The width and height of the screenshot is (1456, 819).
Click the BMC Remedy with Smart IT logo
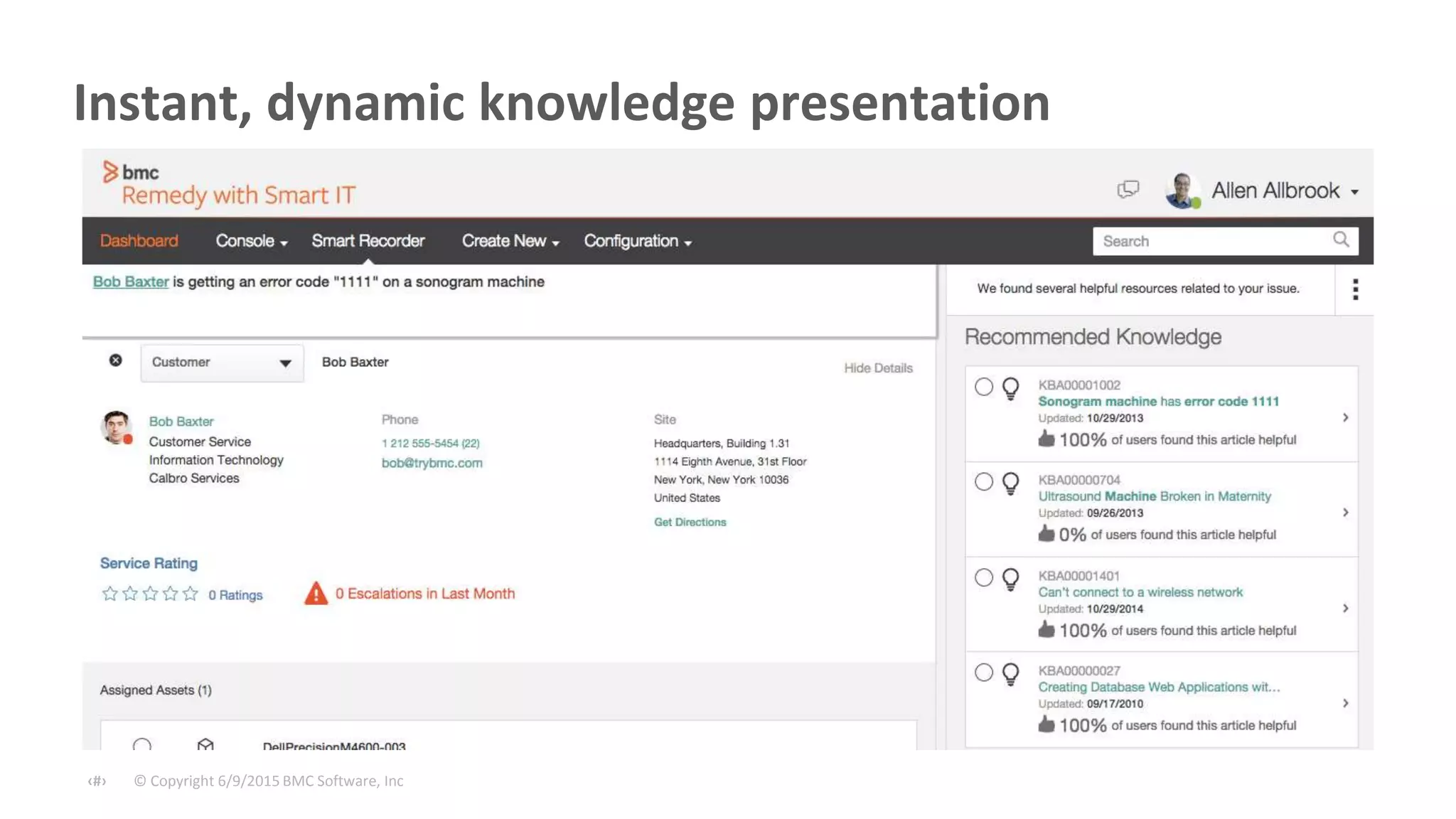(x=228, y=184)
